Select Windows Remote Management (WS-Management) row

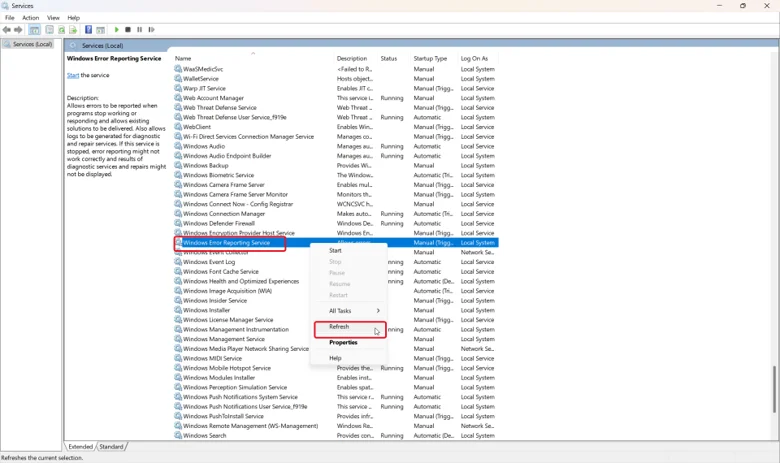[336, 426]
